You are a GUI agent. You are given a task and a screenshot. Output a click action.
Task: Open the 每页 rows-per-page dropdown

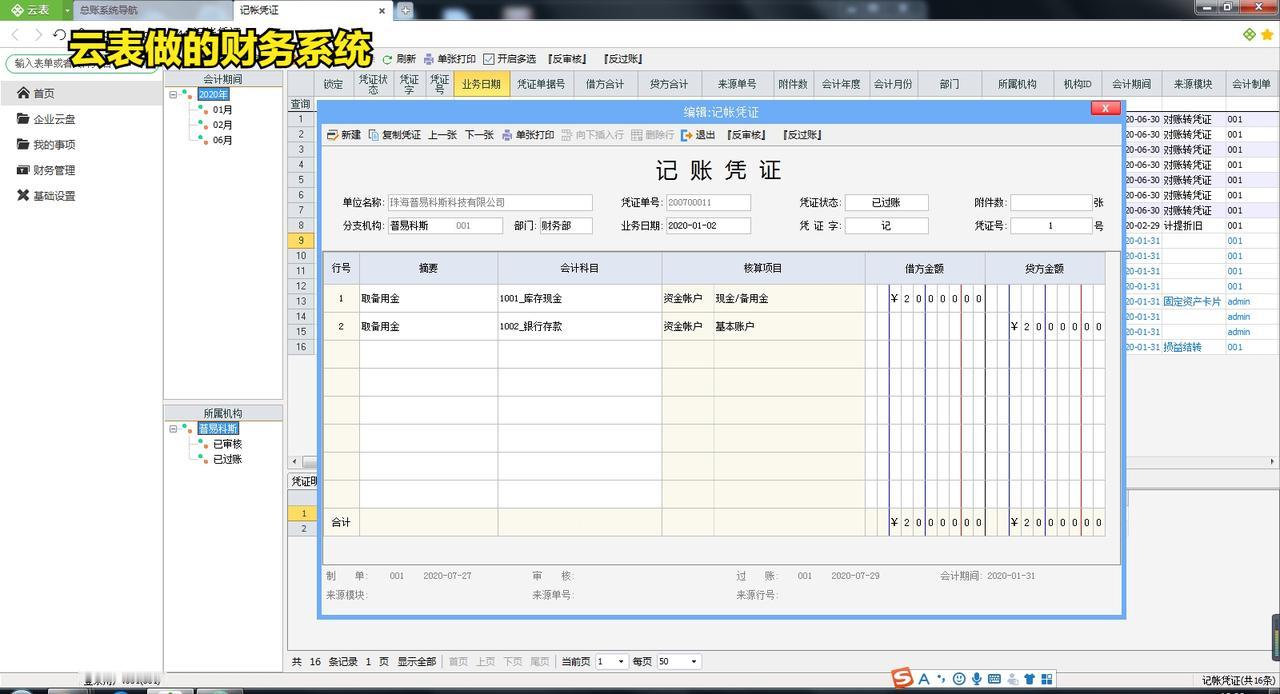[693, 661]
